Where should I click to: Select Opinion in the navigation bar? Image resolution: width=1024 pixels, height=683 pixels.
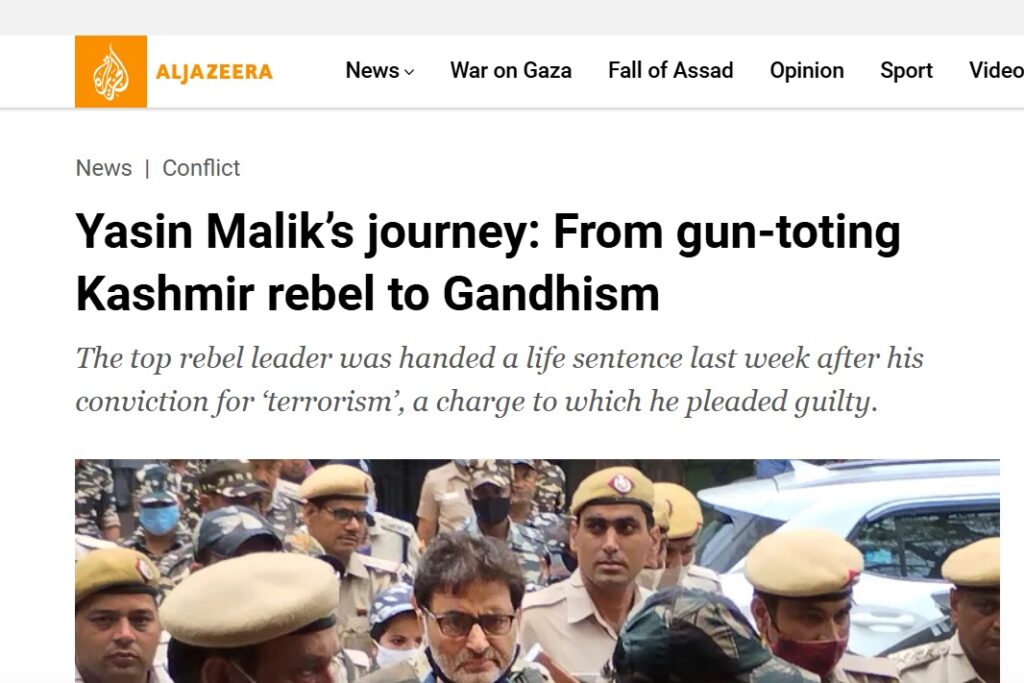point(806,70)
